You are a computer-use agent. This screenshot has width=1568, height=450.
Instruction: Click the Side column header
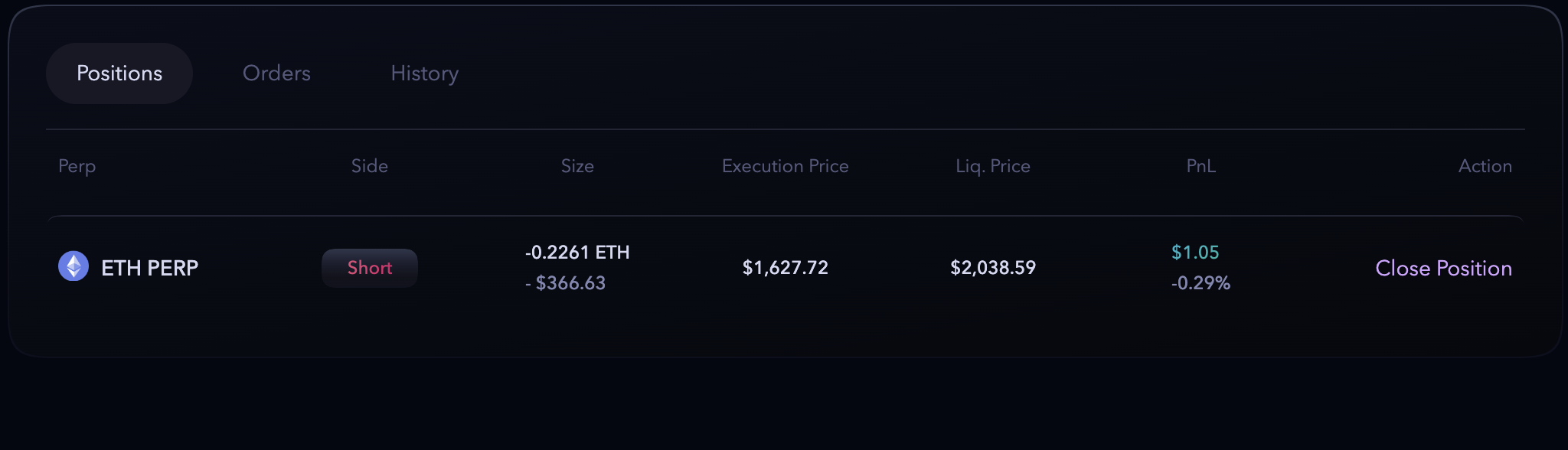[x=370, y=166]
